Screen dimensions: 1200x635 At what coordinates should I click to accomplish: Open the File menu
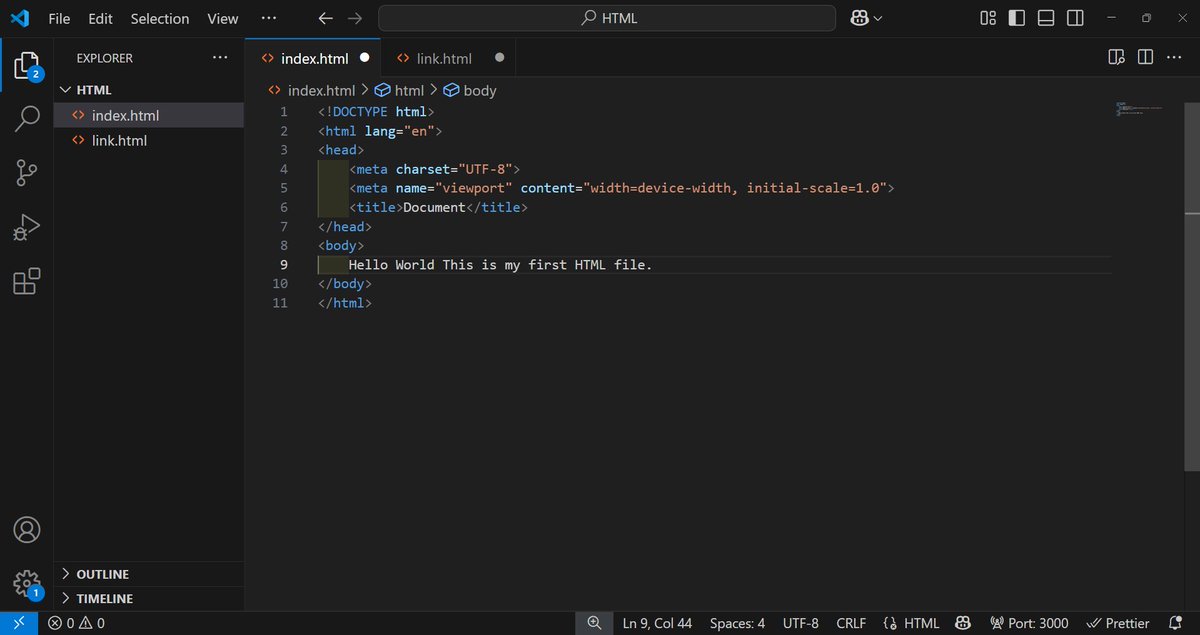click(x=59, y=18)
